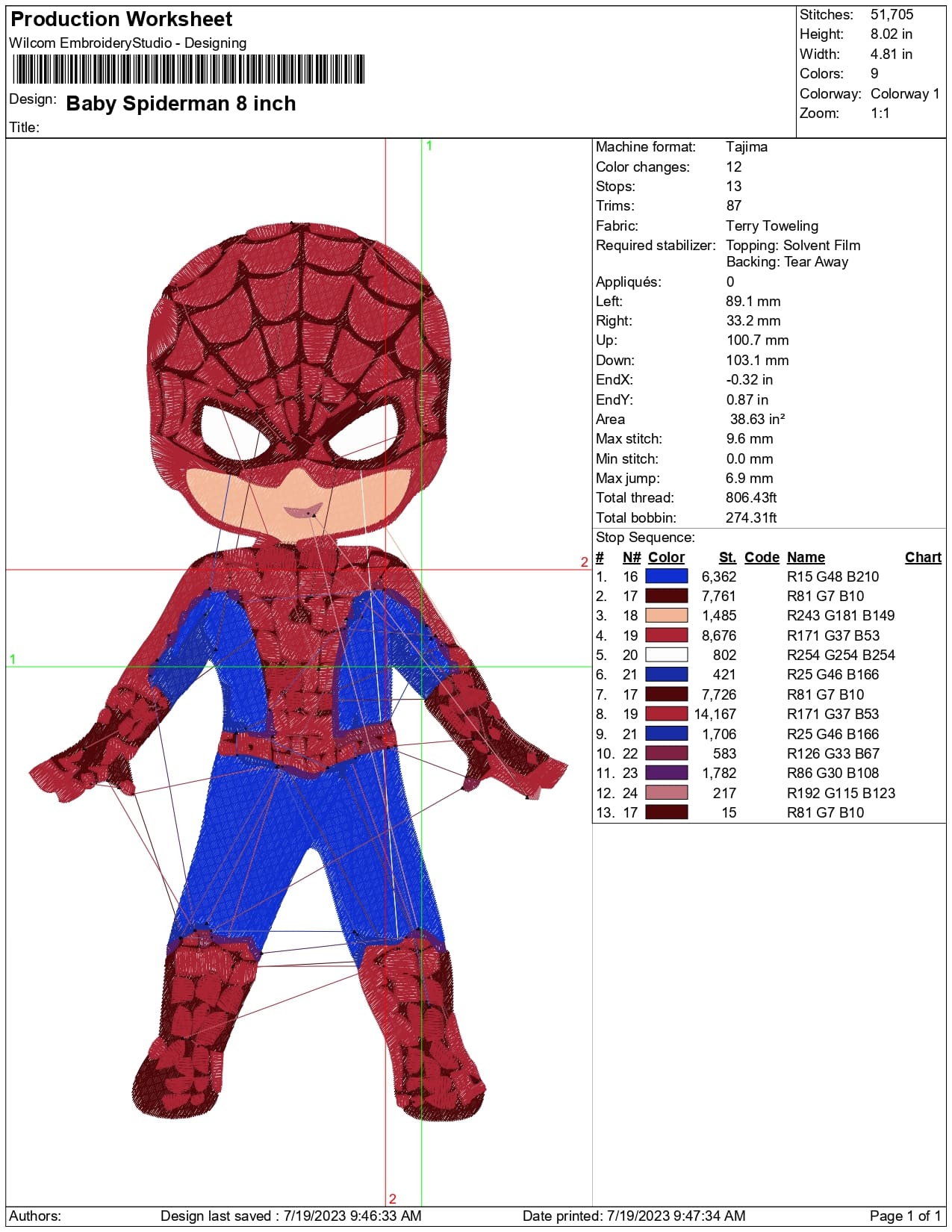Click the Down value 103.1 mm
Viewport: 952px width, 1232px height.
pyautogui.click(x=757, y=360)
